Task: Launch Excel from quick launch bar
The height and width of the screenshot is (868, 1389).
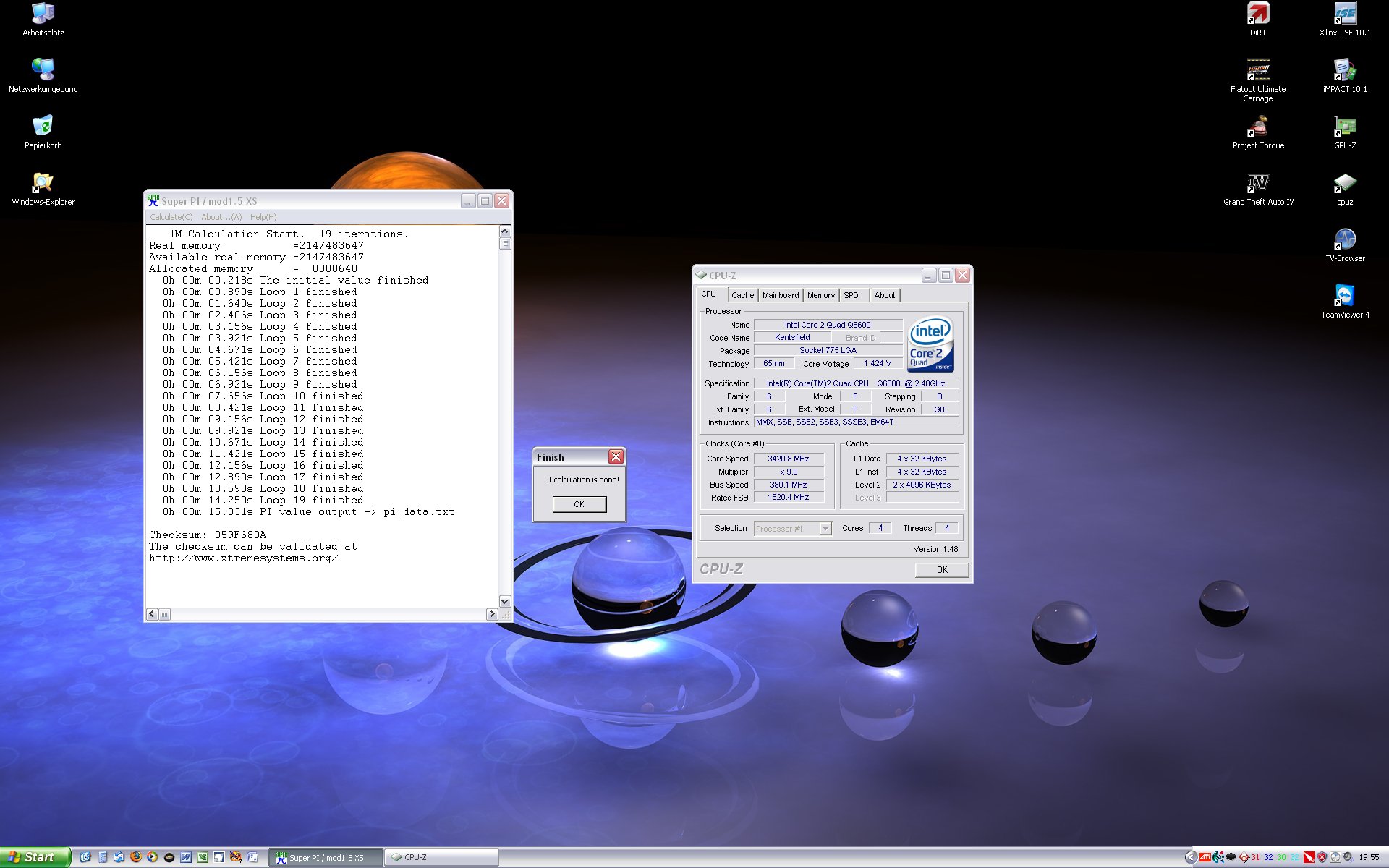Action: pos(203,857)
